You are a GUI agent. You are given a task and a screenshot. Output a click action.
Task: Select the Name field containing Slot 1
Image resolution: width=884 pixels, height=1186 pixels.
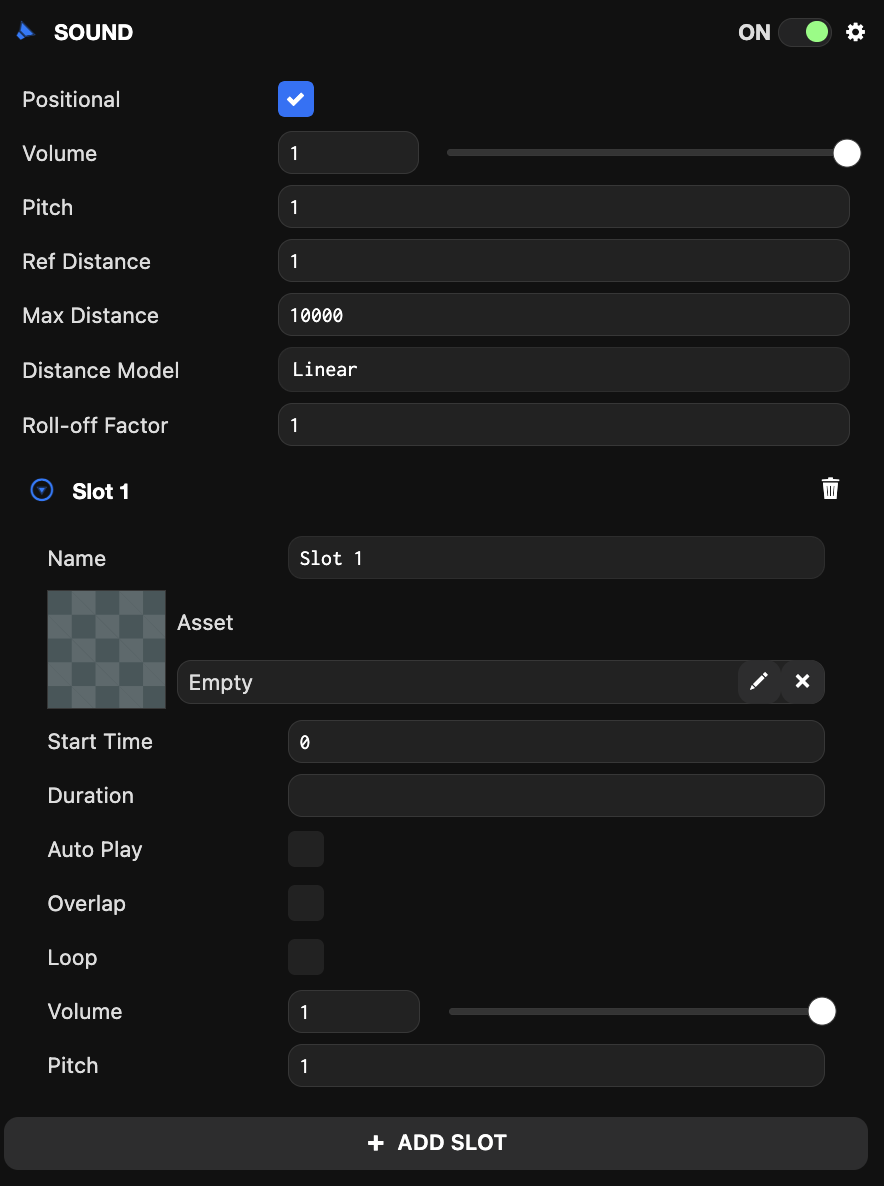click(556, 557)
